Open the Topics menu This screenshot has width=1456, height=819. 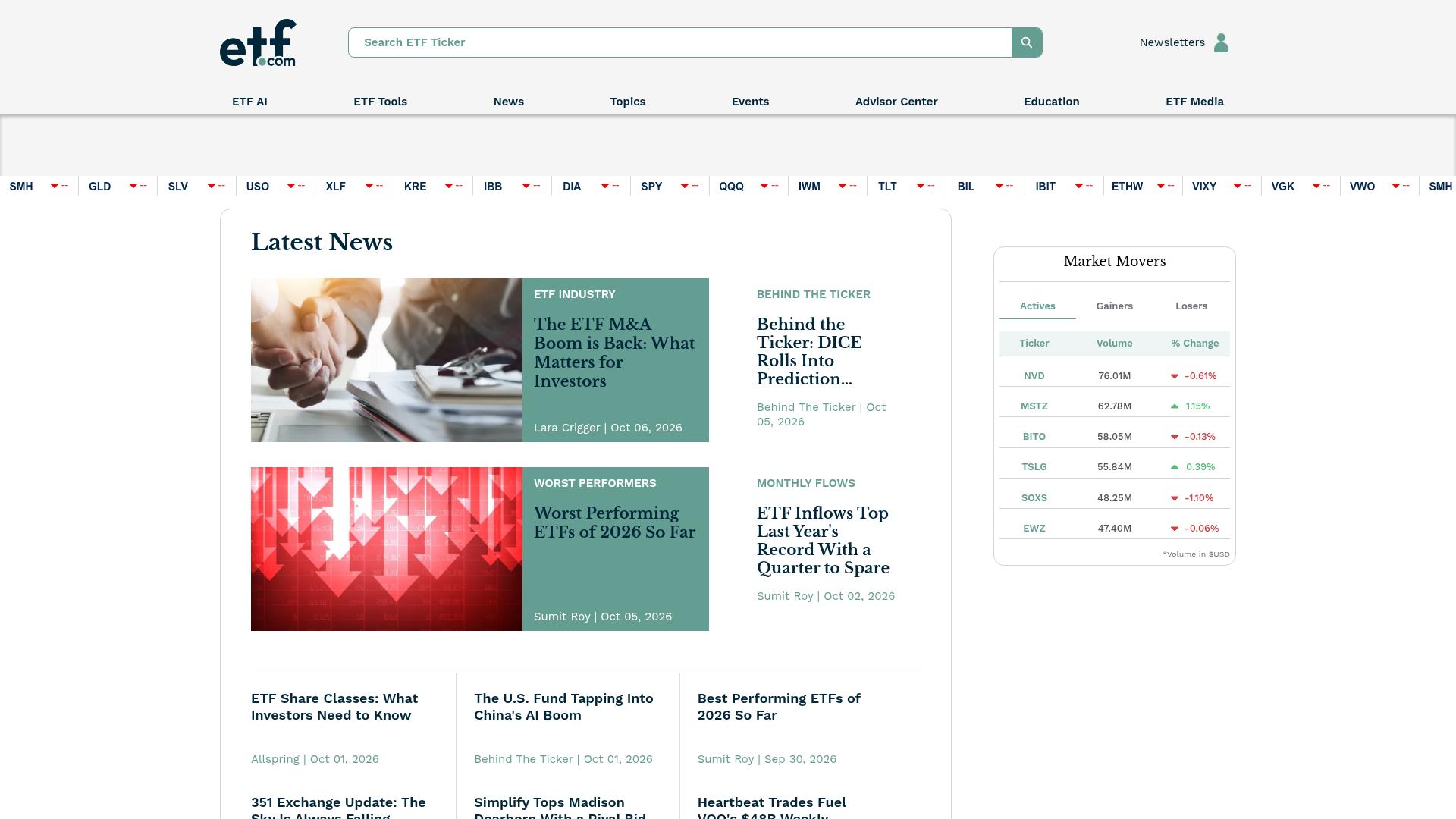click(628, 102)
